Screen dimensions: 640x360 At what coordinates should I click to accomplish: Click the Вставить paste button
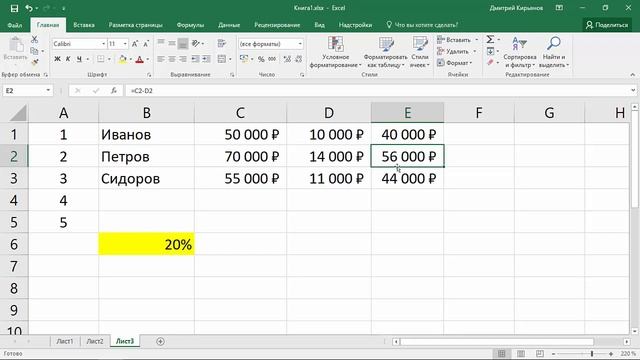click(15, 49)
